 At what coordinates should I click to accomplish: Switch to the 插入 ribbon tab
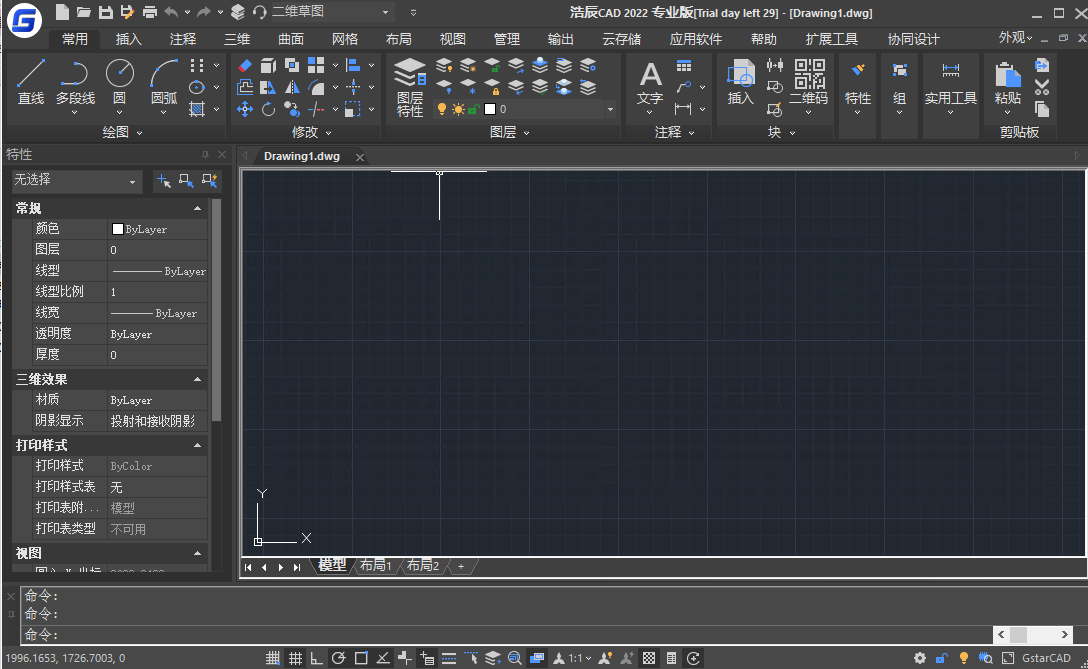[x=129, y=39]
